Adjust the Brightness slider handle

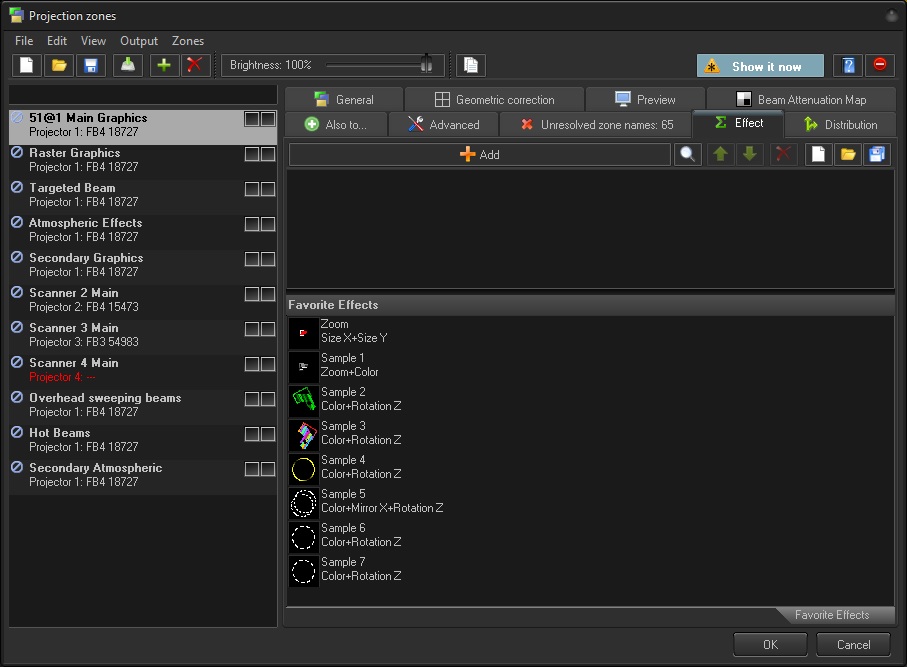click(427, 65)
